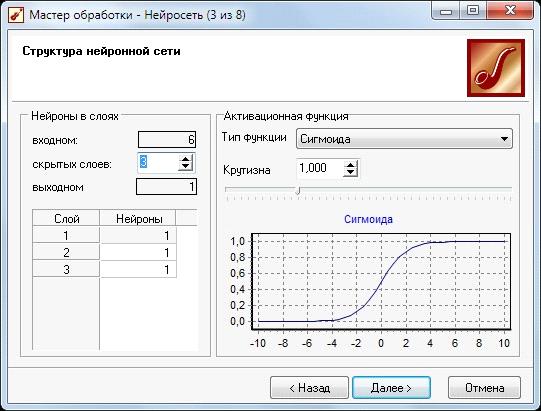Screen dimensions: 541x411
Task: Click the Крутизна value field
Action: pyautogui.click(x=320, y=168)
